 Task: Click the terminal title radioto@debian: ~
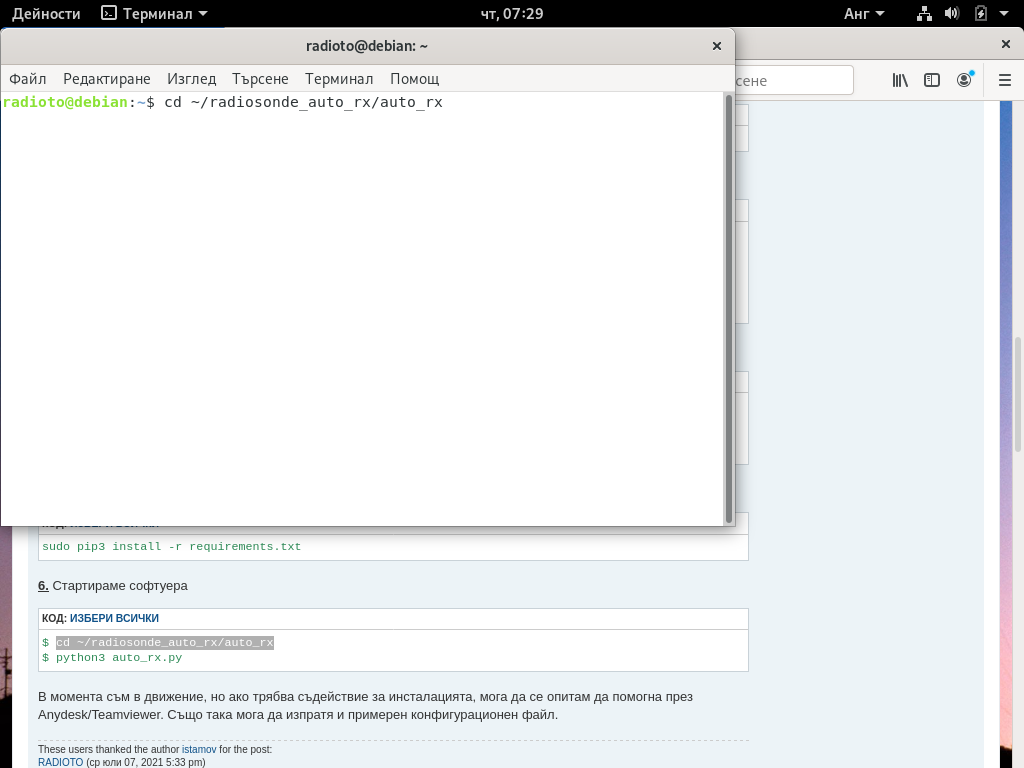367,46
